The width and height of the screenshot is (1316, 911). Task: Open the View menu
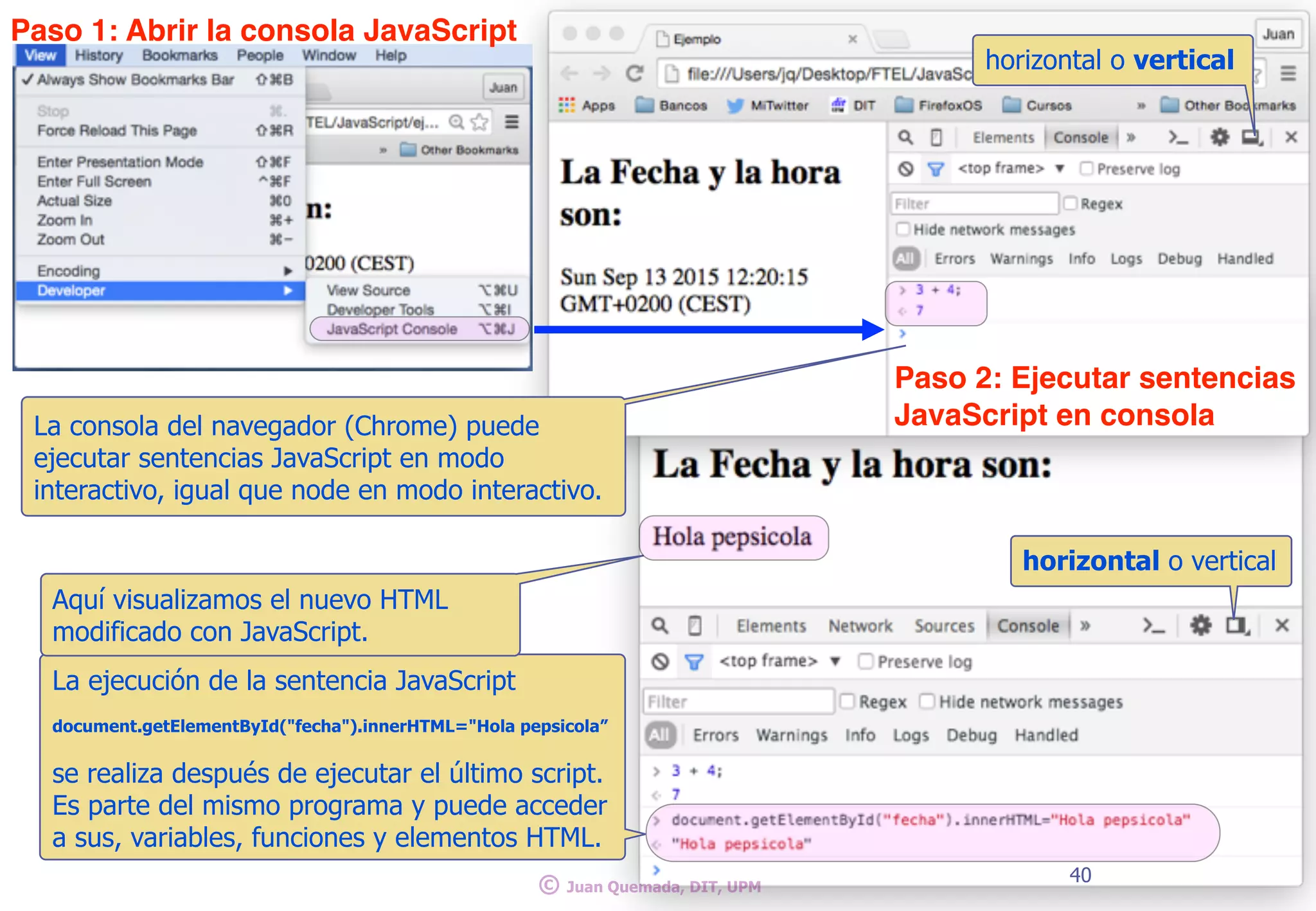click(40, 55)
